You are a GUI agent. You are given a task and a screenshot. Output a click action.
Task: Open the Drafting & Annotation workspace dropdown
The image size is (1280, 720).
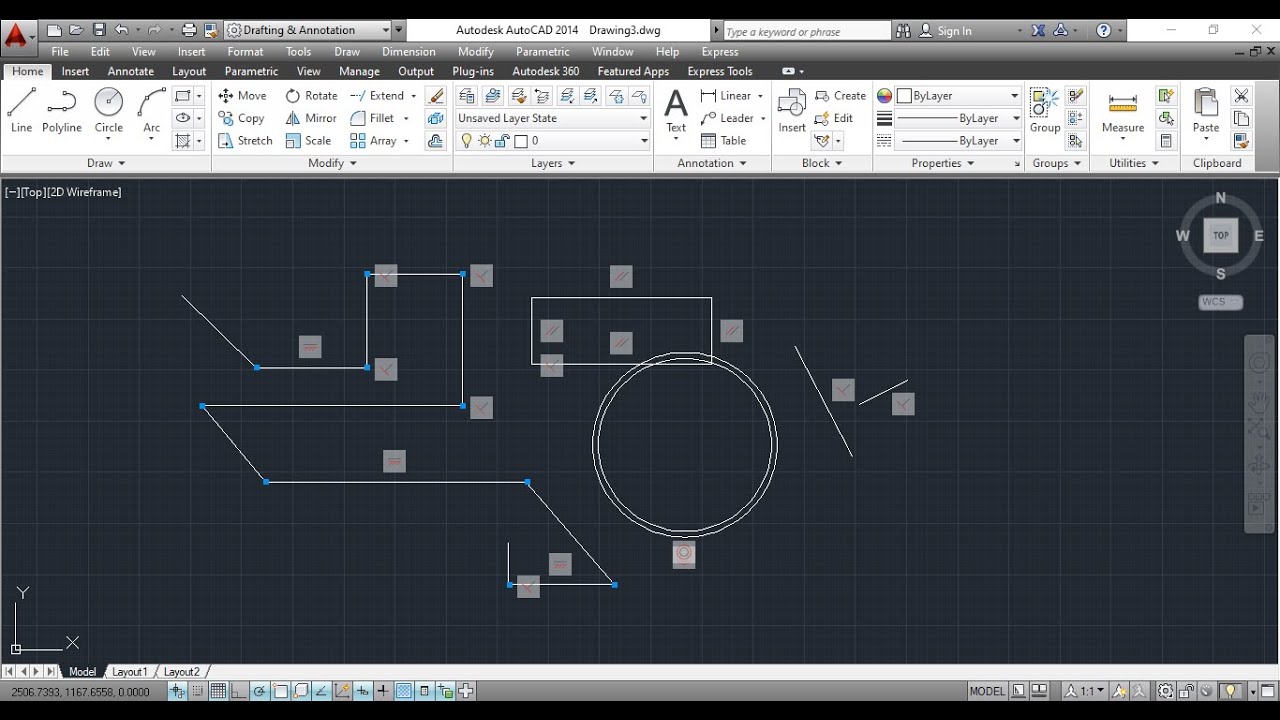click(x=309, y=30)
